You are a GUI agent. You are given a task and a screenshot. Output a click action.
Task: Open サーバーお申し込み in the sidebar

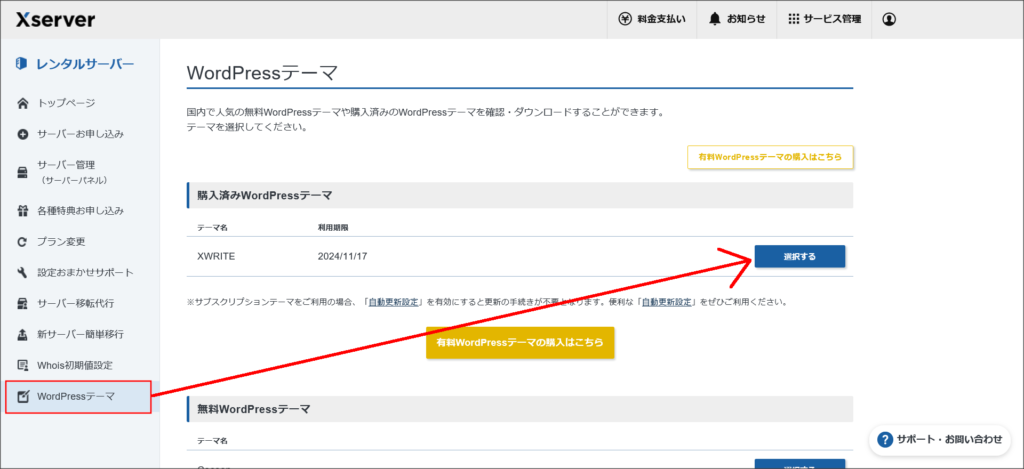tap(80, 135)
